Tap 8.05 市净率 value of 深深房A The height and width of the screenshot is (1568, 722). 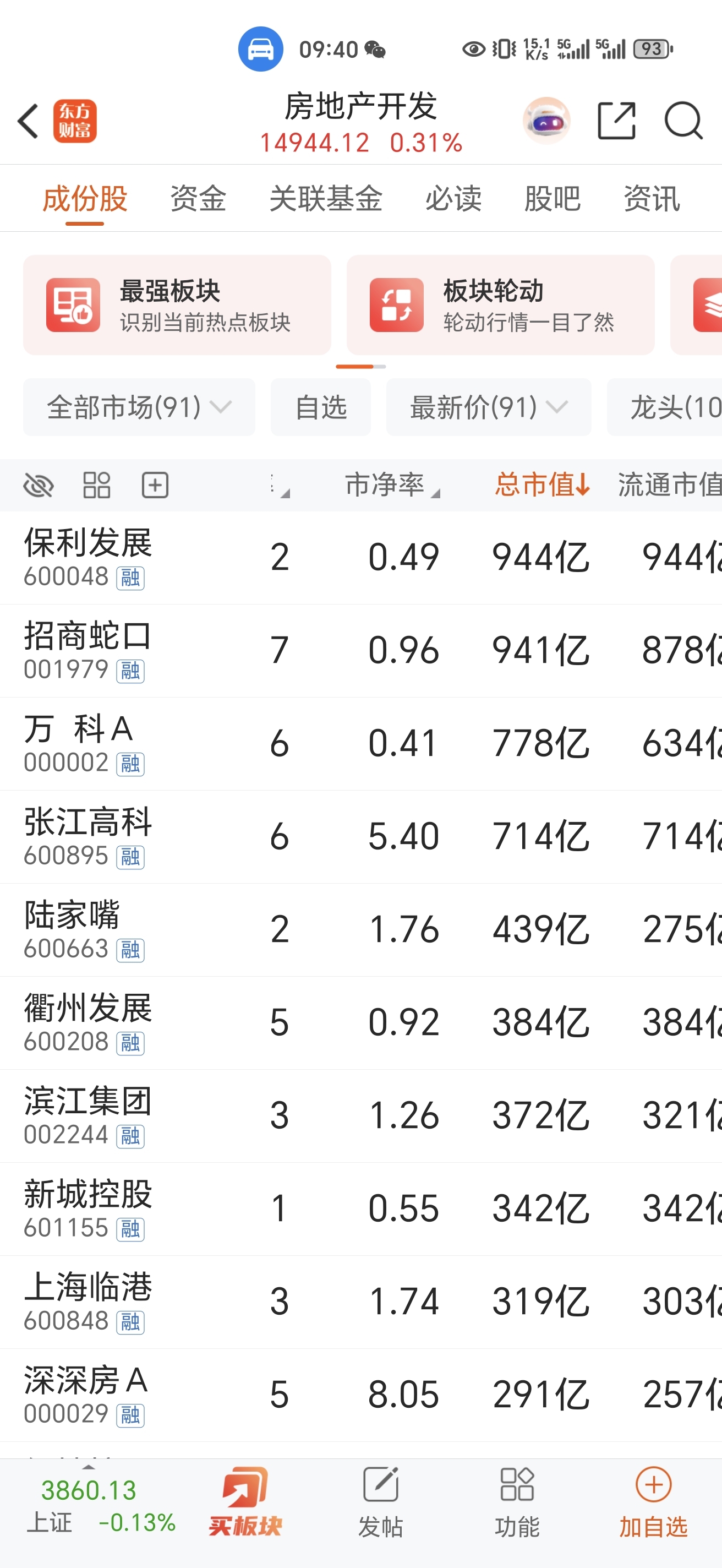pos(403,1395)
